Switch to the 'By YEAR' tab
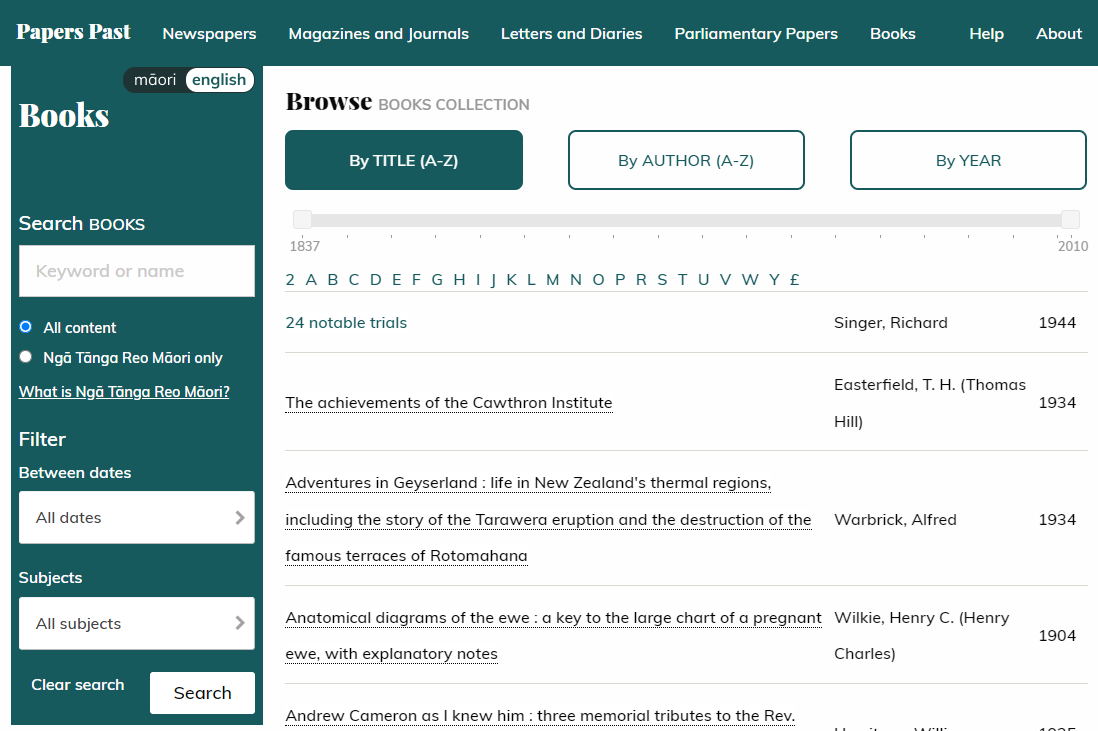 pyautogui.click(x=967, y=159)
